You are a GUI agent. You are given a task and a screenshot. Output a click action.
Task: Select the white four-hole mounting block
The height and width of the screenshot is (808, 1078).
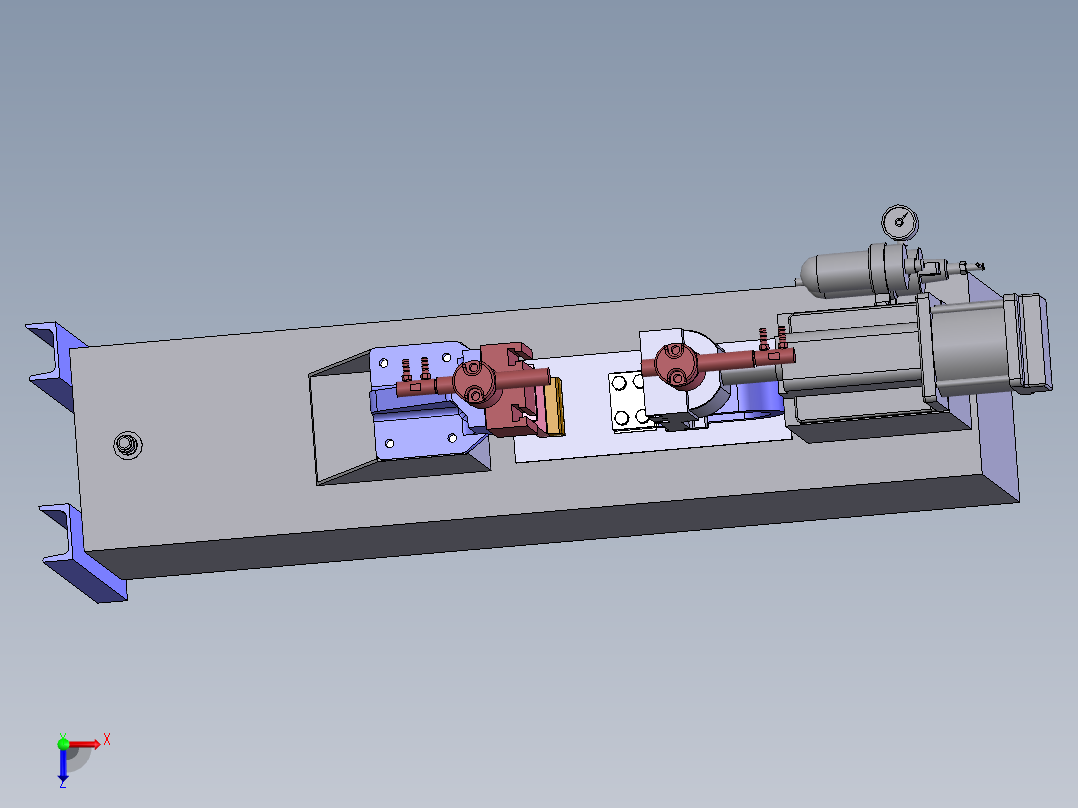[629, 402]
